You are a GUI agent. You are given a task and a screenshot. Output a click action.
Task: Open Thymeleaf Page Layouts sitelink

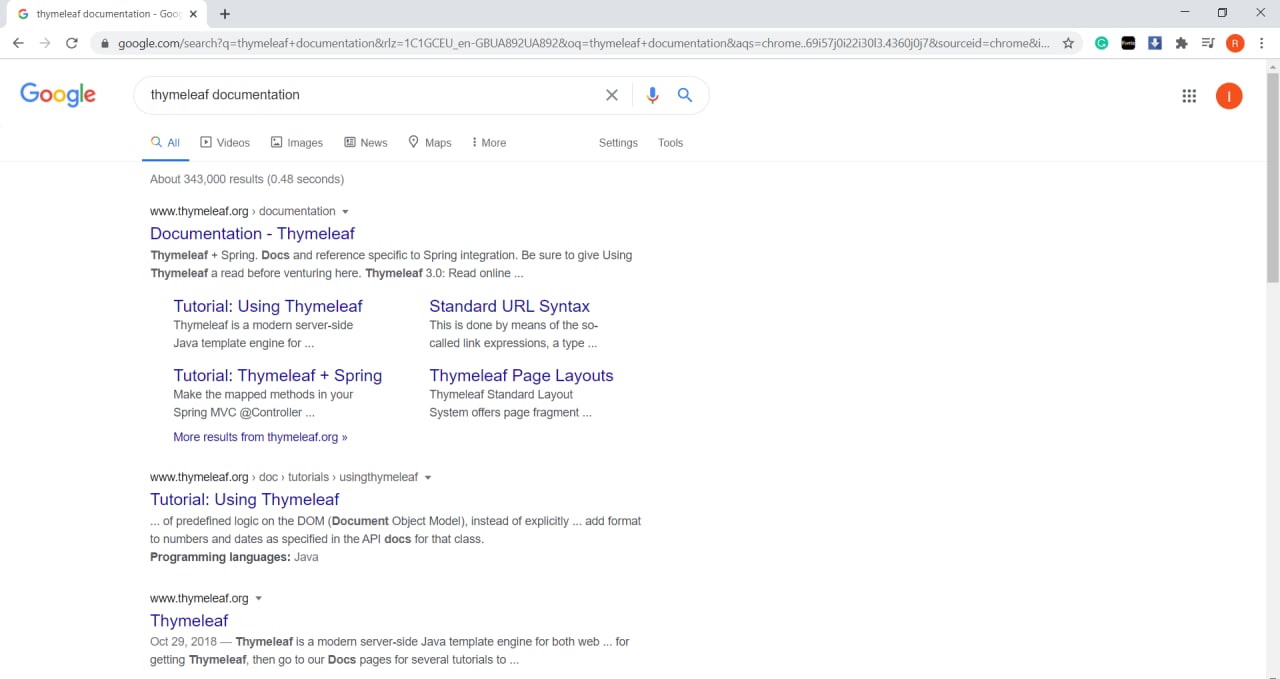point(521,376)
